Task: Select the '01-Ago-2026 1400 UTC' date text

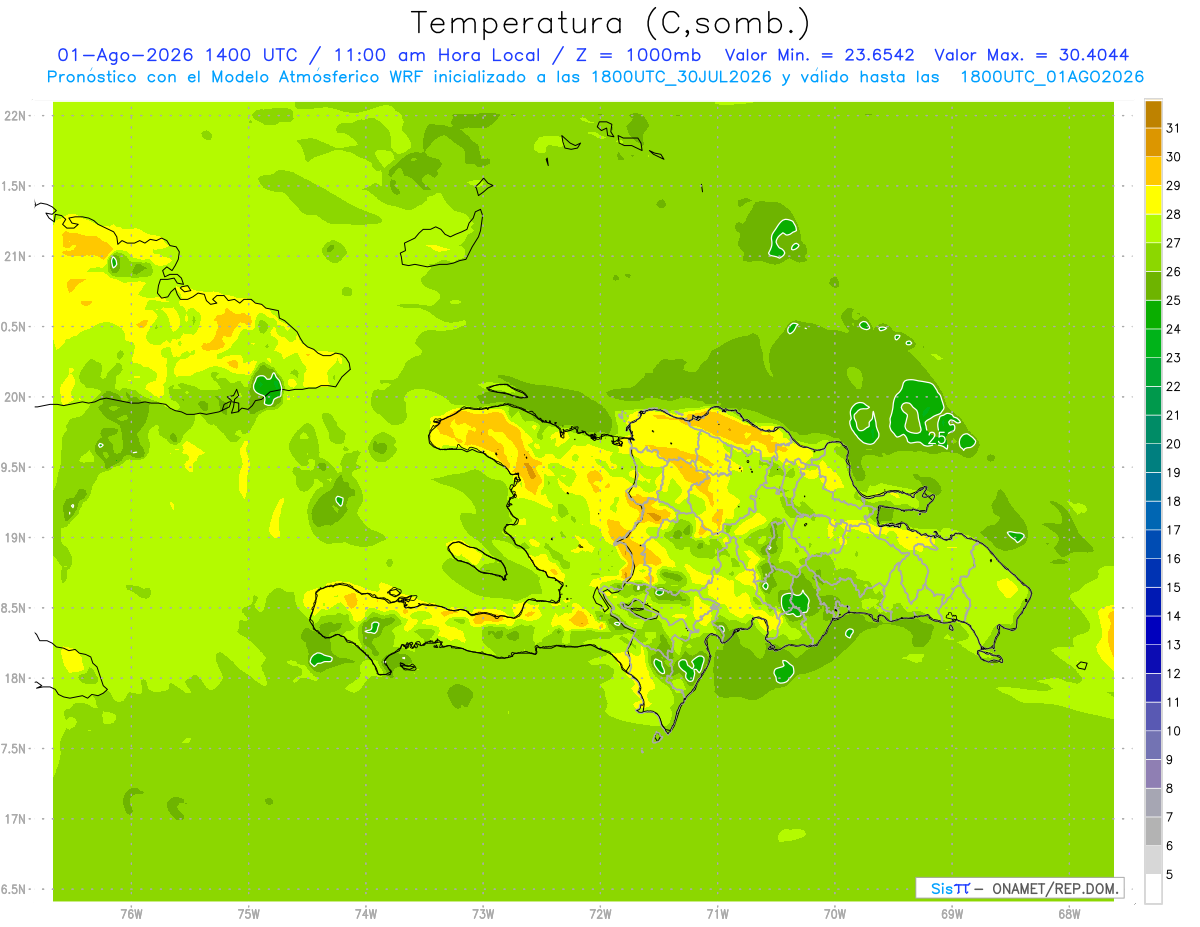Action: (x=177, y=55)
